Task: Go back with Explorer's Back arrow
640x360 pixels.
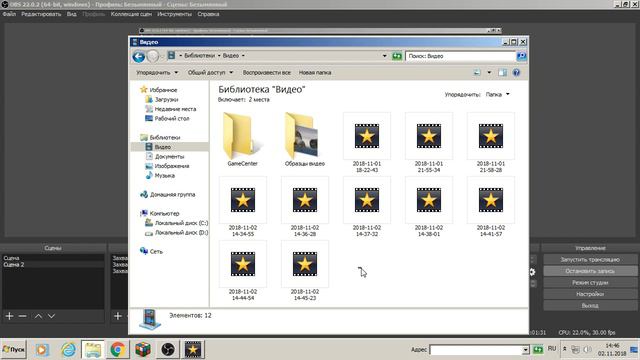Action: tap(139, 56)
